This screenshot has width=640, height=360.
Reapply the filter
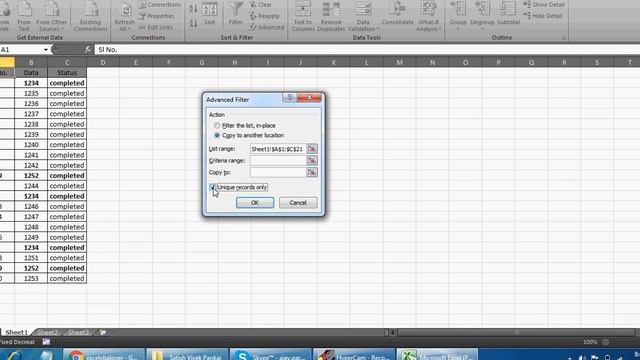pyautogui.click(x=264, y=16)
